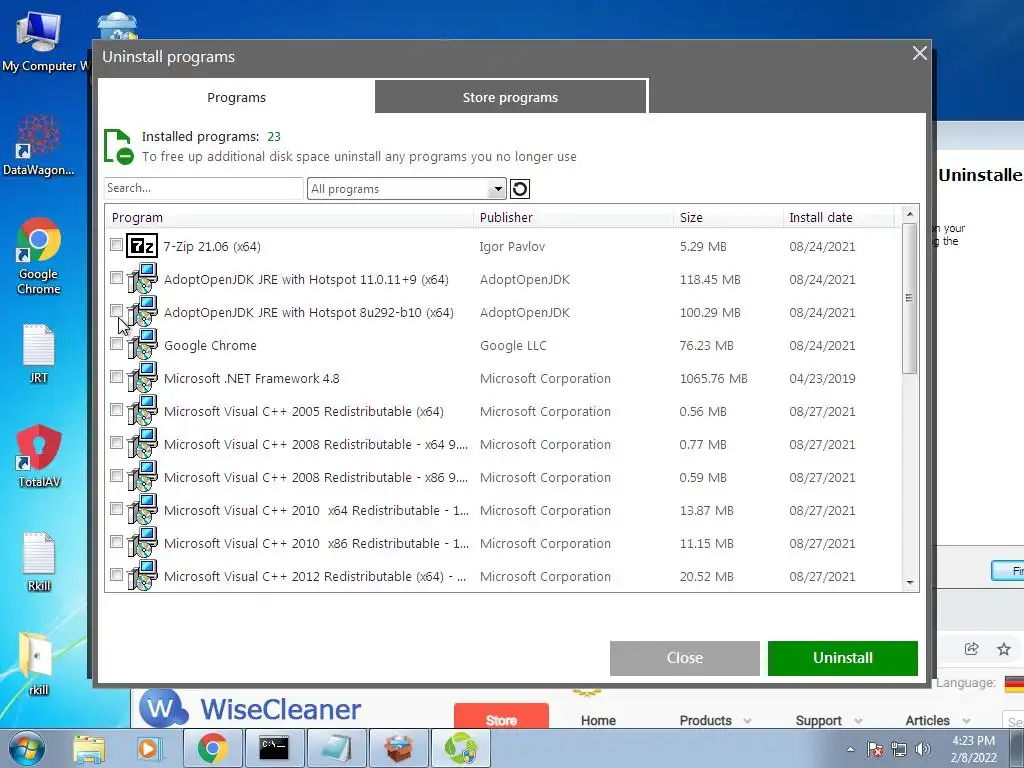Screen dimensions: 1024x768
Task: Select the Rkill text file icon
Action: tap(39, 562)
